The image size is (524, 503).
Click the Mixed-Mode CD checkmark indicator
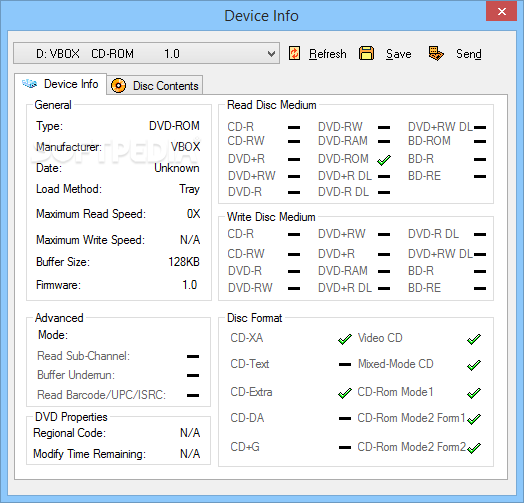(474, 365)
